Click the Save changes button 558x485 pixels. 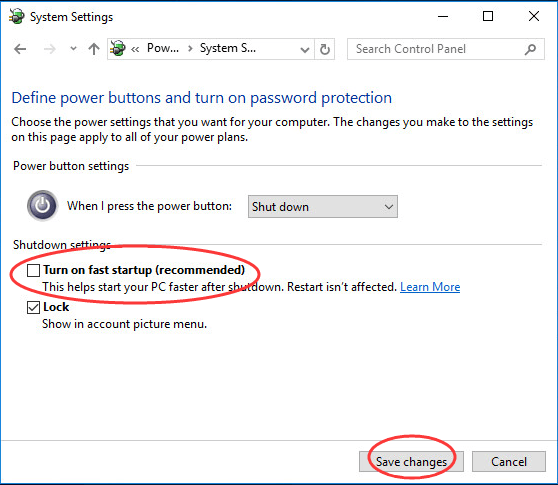(x=411, y=462)
